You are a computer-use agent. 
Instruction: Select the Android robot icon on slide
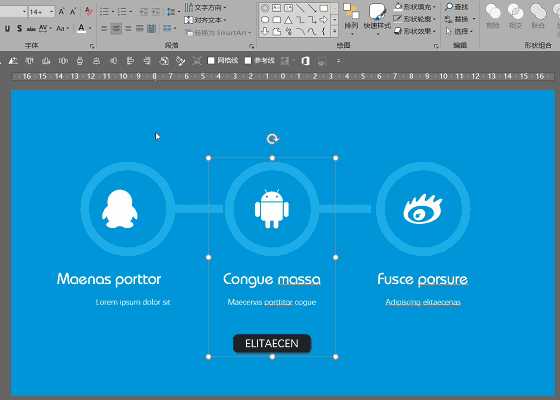coord(272,209)
